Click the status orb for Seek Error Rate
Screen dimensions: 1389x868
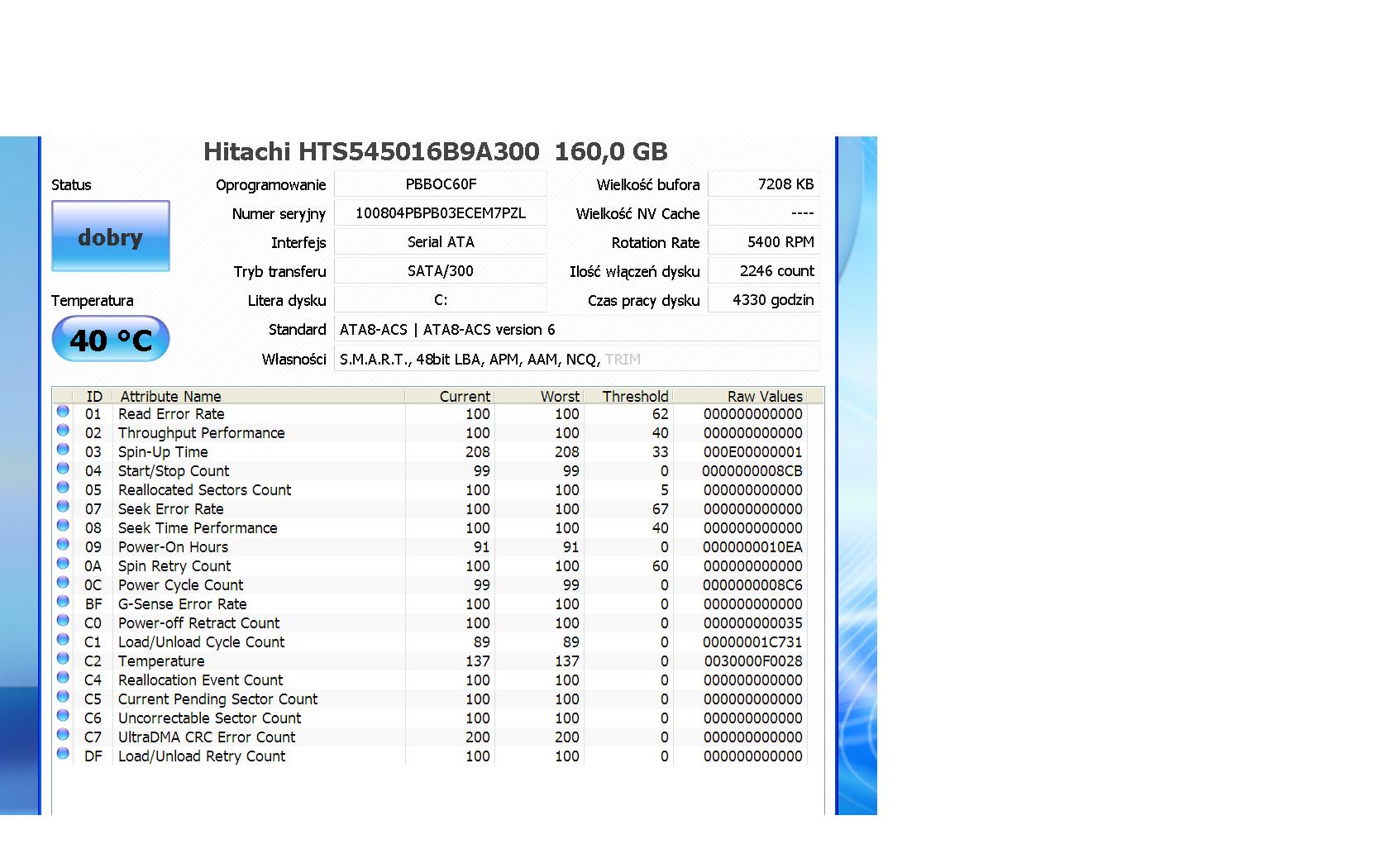63,506
